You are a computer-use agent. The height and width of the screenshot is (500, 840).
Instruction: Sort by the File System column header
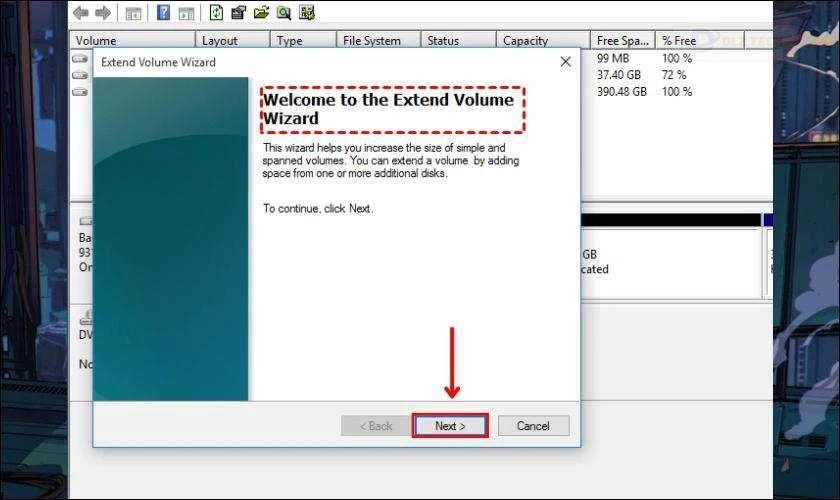pyautogui.click(x=379, y=40)
